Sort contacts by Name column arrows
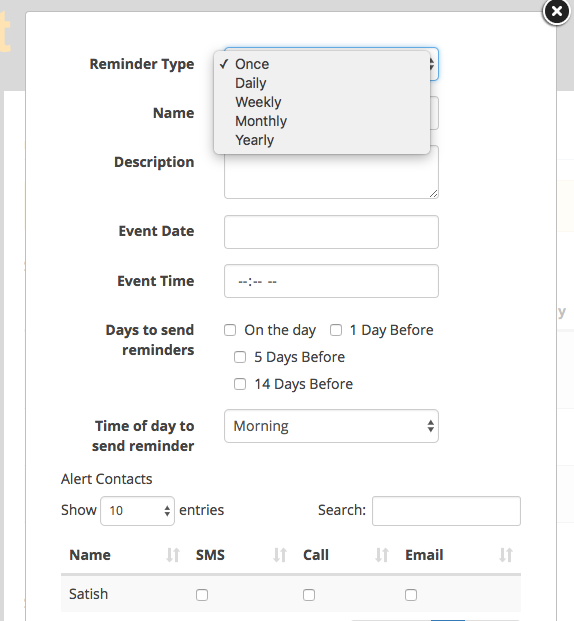Screen dimensions: 574x621 click(x=173, y=555)
